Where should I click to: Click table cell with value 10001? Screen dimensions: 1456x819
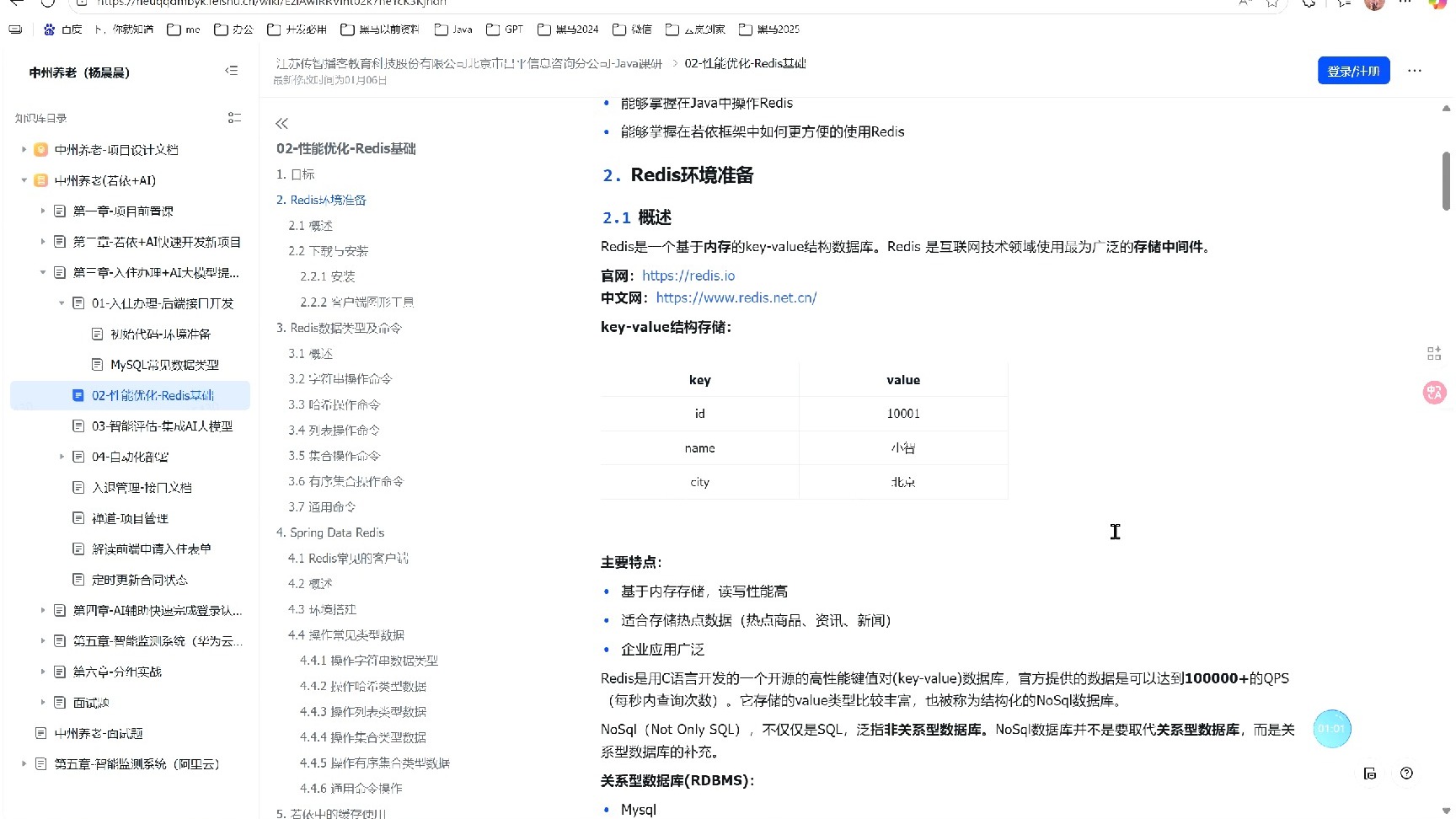903,414
